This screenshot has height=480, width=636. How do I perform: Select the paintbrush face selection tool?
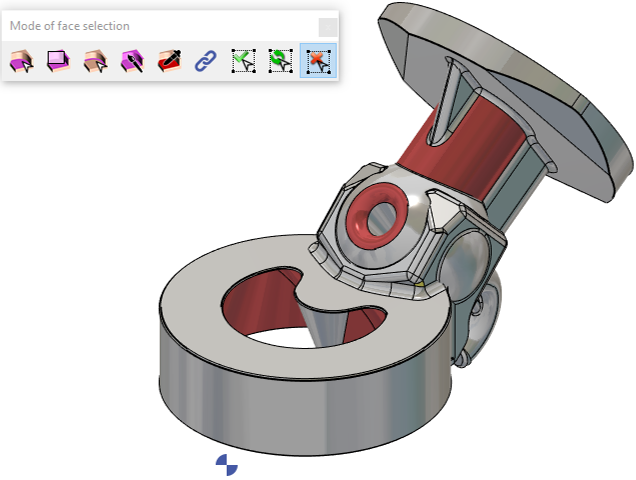click(132, 61)
